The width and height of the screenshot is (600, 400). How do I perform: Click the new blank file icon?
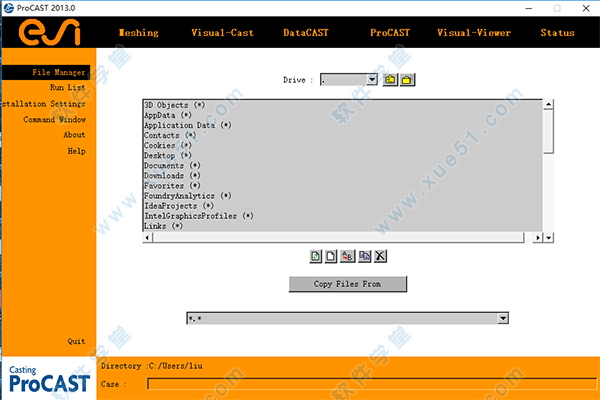(331, 256)
